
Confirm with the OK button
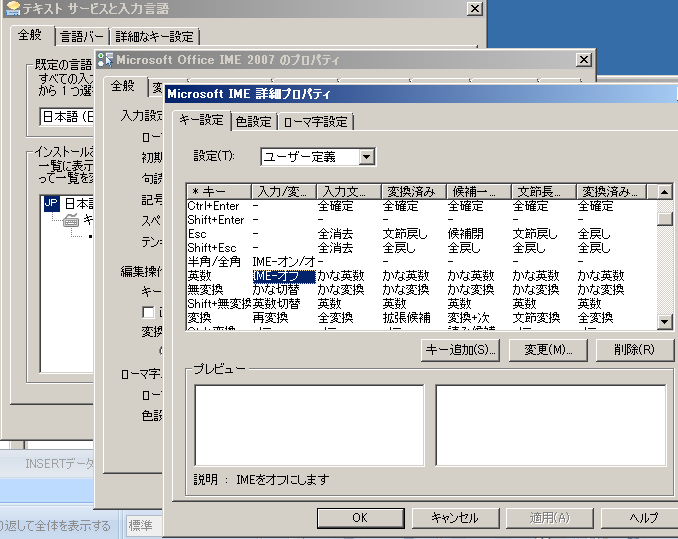click(360, 518)
